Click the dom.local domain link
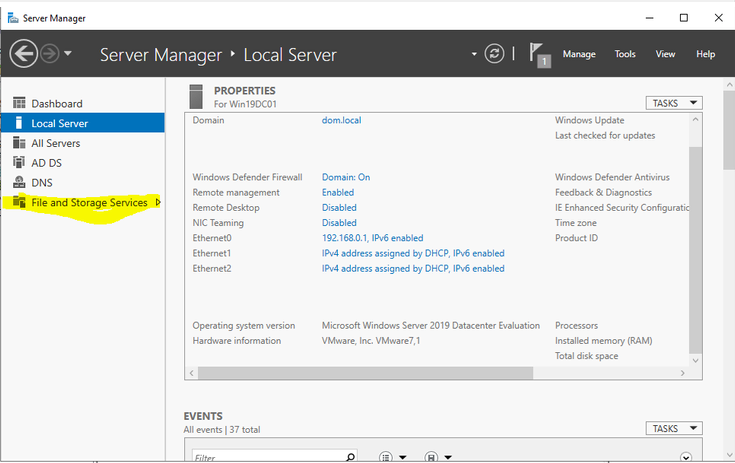This screenshot has height=463, width=735. [x=341, y=120]
